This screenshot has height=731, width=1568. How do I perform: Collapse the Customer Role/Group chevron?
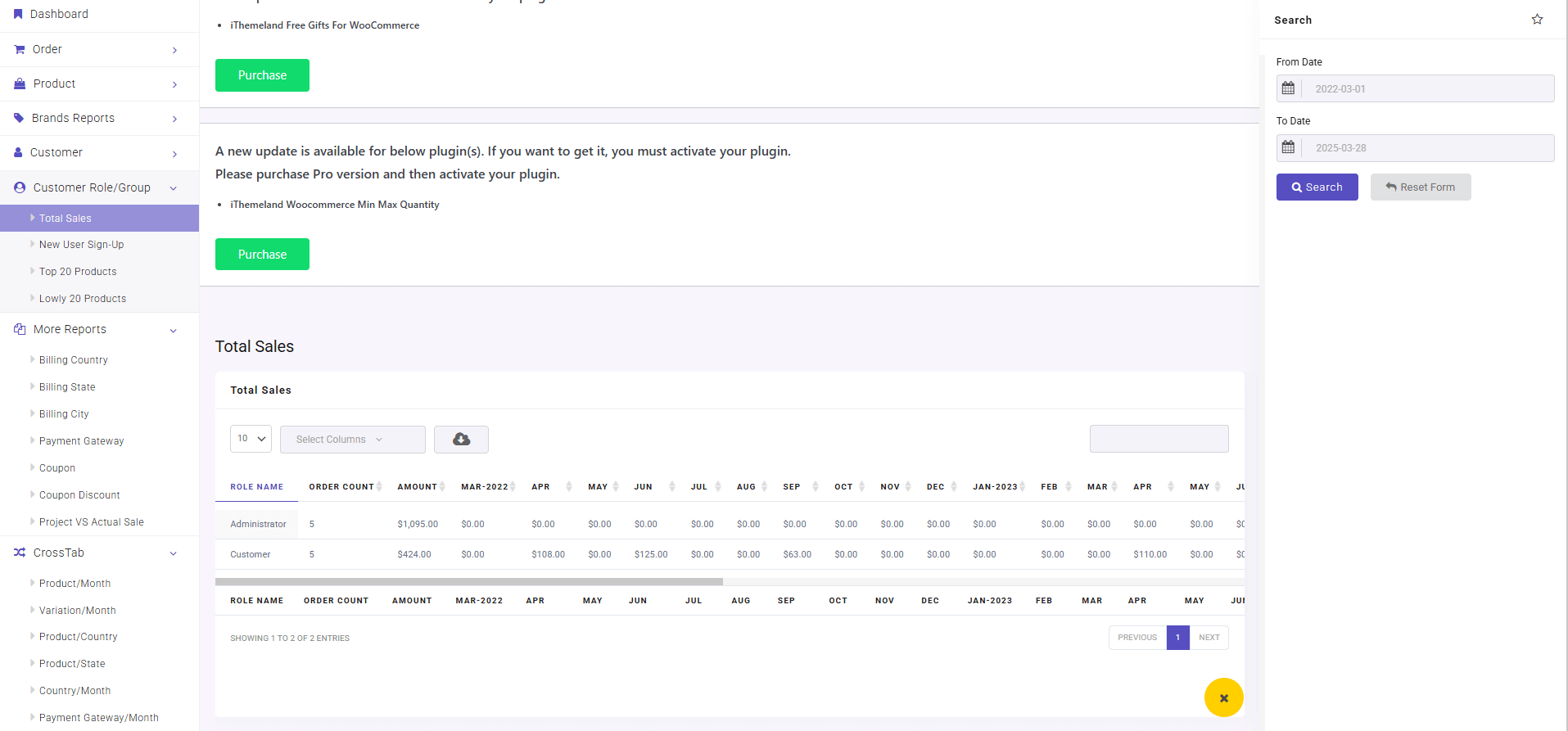pos(174,188)
